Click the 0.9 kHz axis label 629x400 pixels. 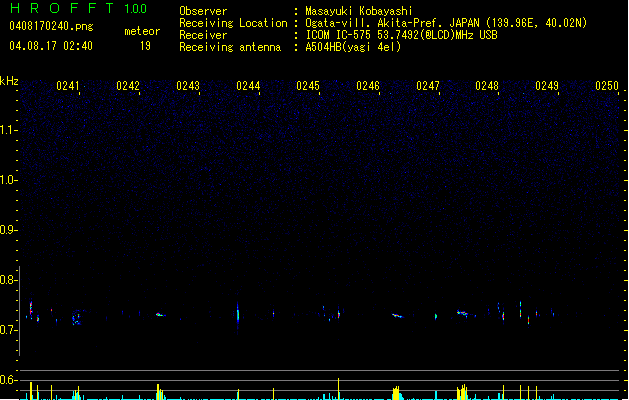click(8, 230)
